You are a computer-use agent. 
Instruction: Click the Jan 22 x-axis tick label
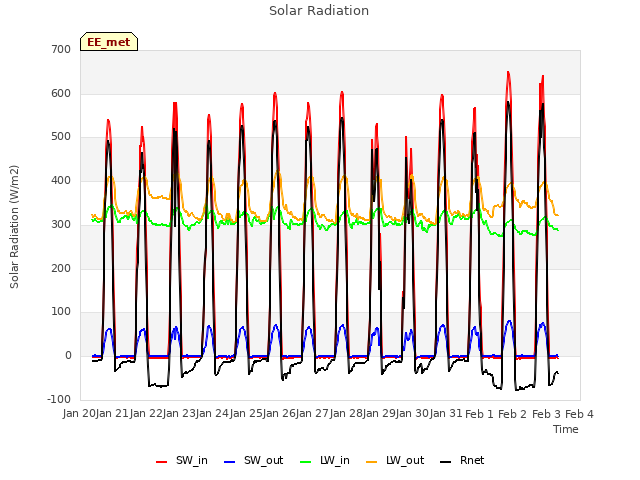click(146, 414)
